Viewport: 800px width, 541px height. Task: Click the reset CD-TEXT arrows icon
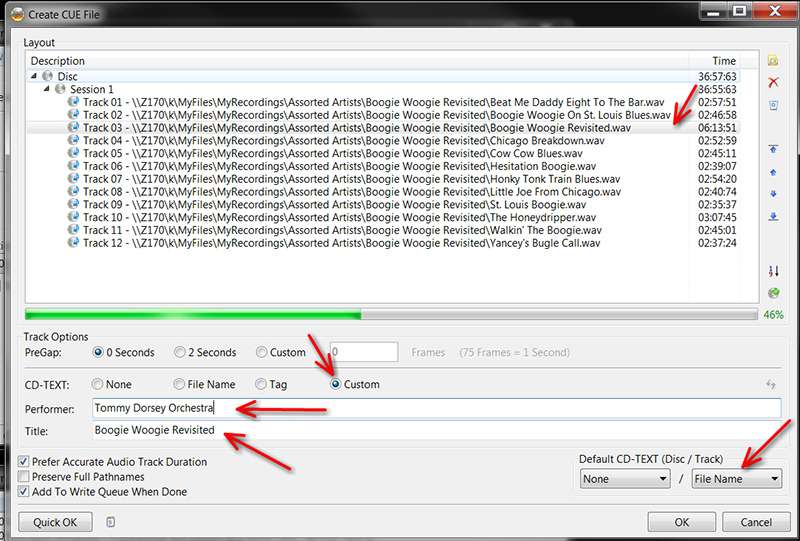tap(771, 384)
